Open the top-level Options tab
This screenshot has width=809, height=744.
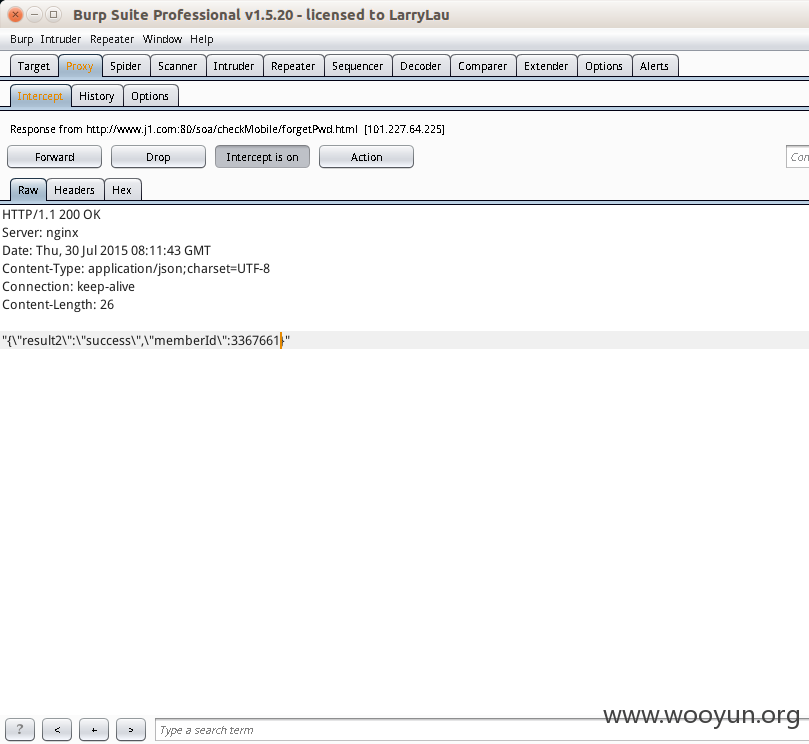click(604, 66)
